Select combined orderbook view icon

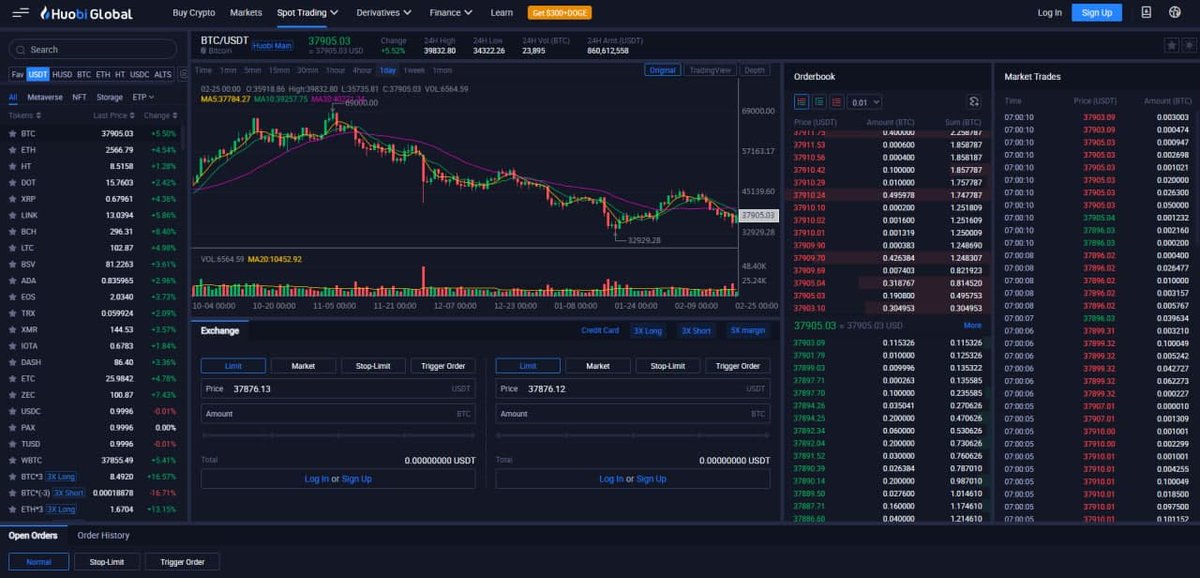801,102
